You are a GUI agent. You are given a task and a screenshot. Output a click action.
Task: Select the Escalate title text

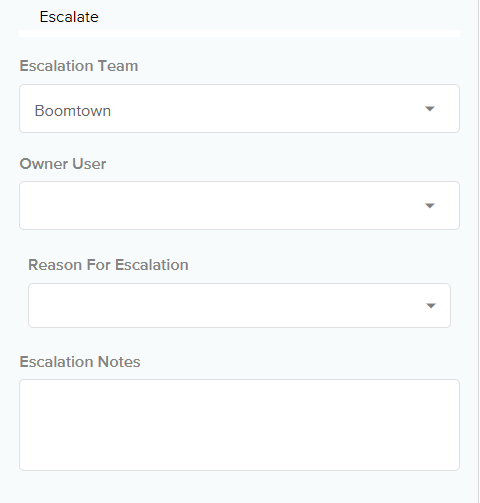69,17
